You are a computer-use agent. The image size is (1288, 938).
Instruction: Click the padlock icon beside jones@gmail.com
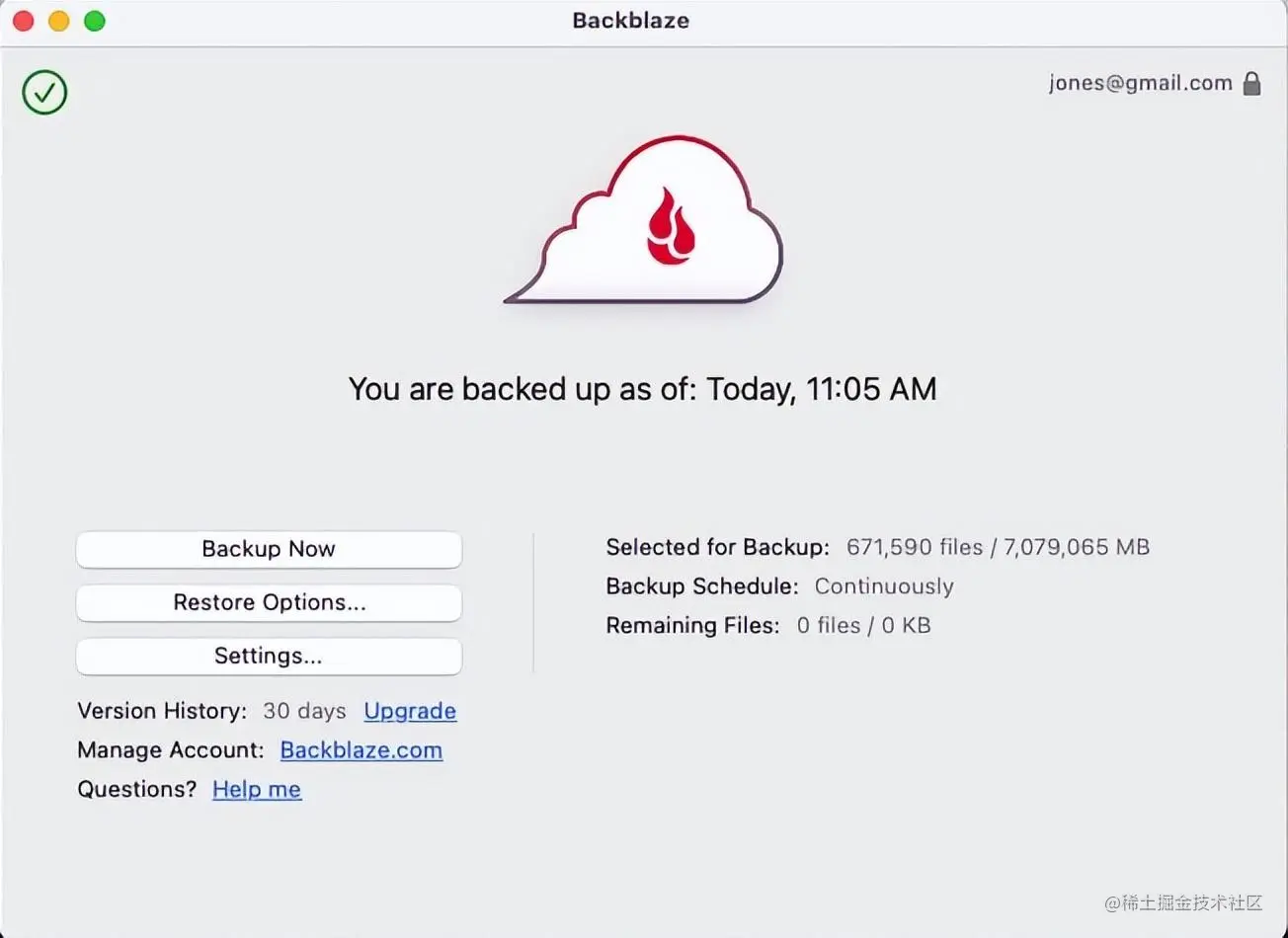1251,83
